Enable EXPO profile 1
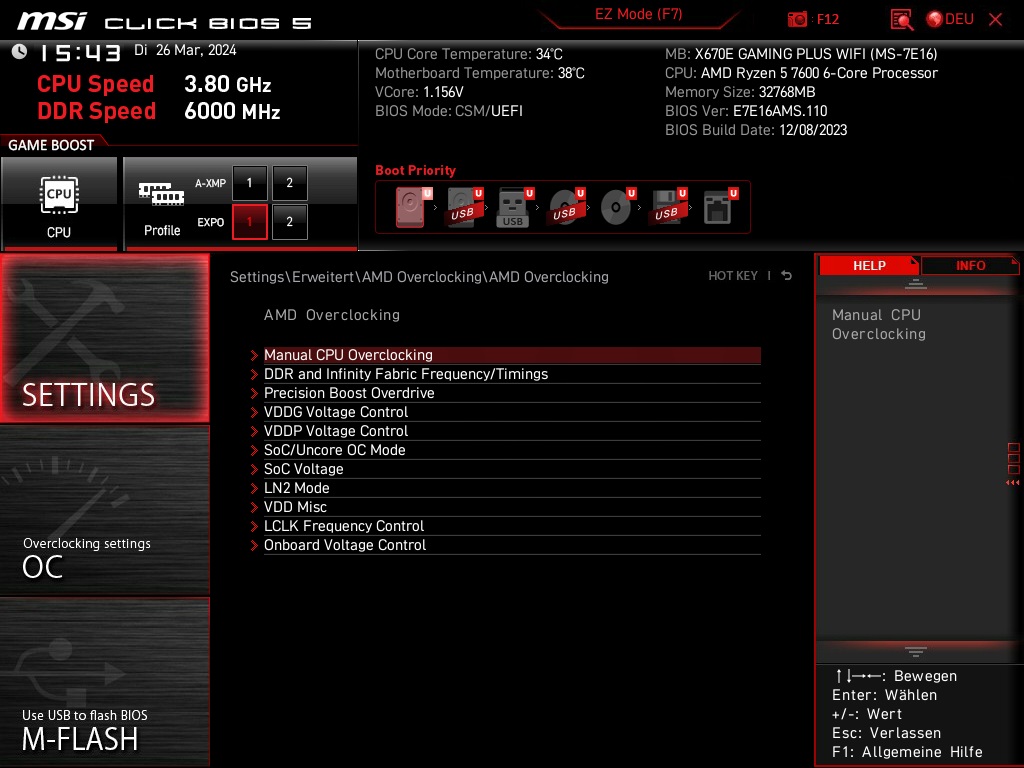 coord(249,222)
